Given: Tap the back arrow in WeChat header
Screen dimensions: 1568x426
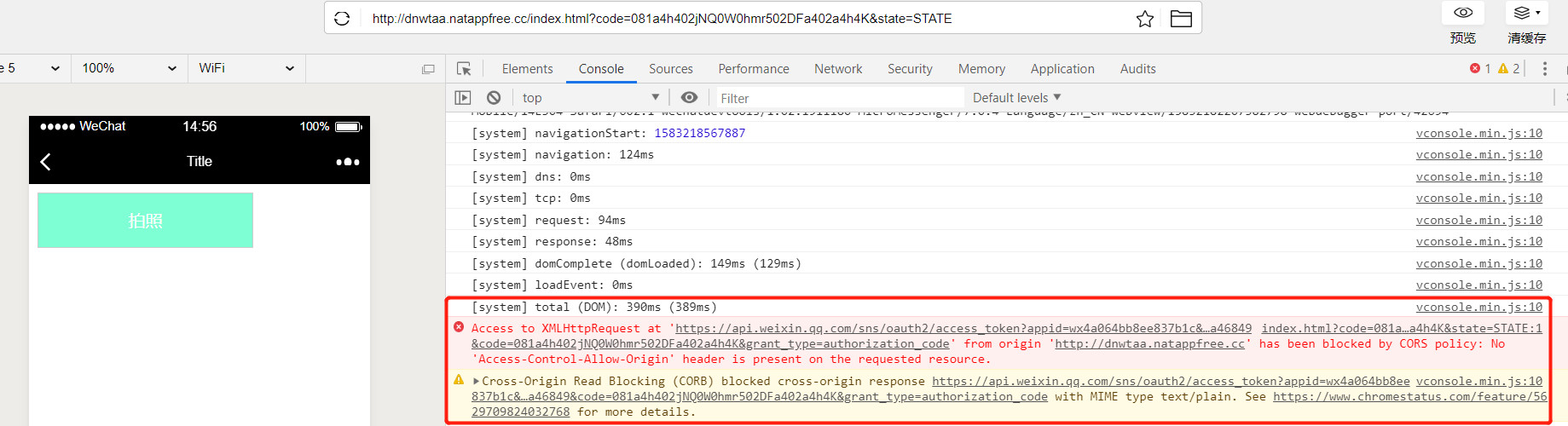Looking at the screenshot, I should (x=46, y=162).
